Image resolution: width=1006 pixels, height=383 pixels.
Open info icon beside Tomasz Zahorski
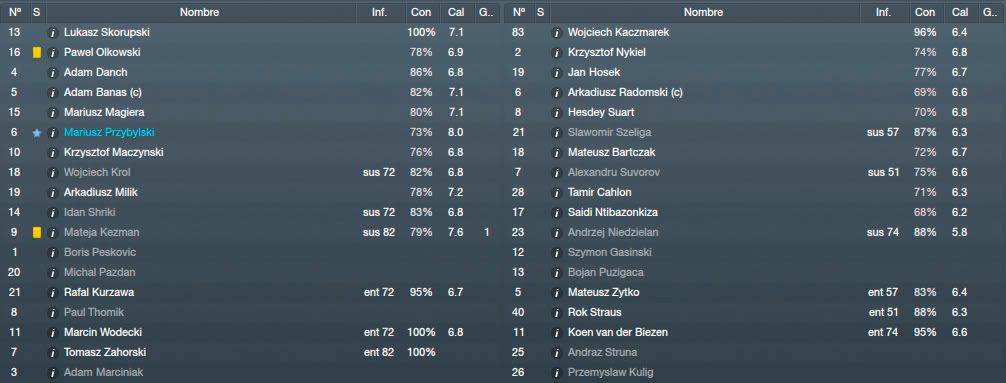pyautogui.click(x=53, y=352)
